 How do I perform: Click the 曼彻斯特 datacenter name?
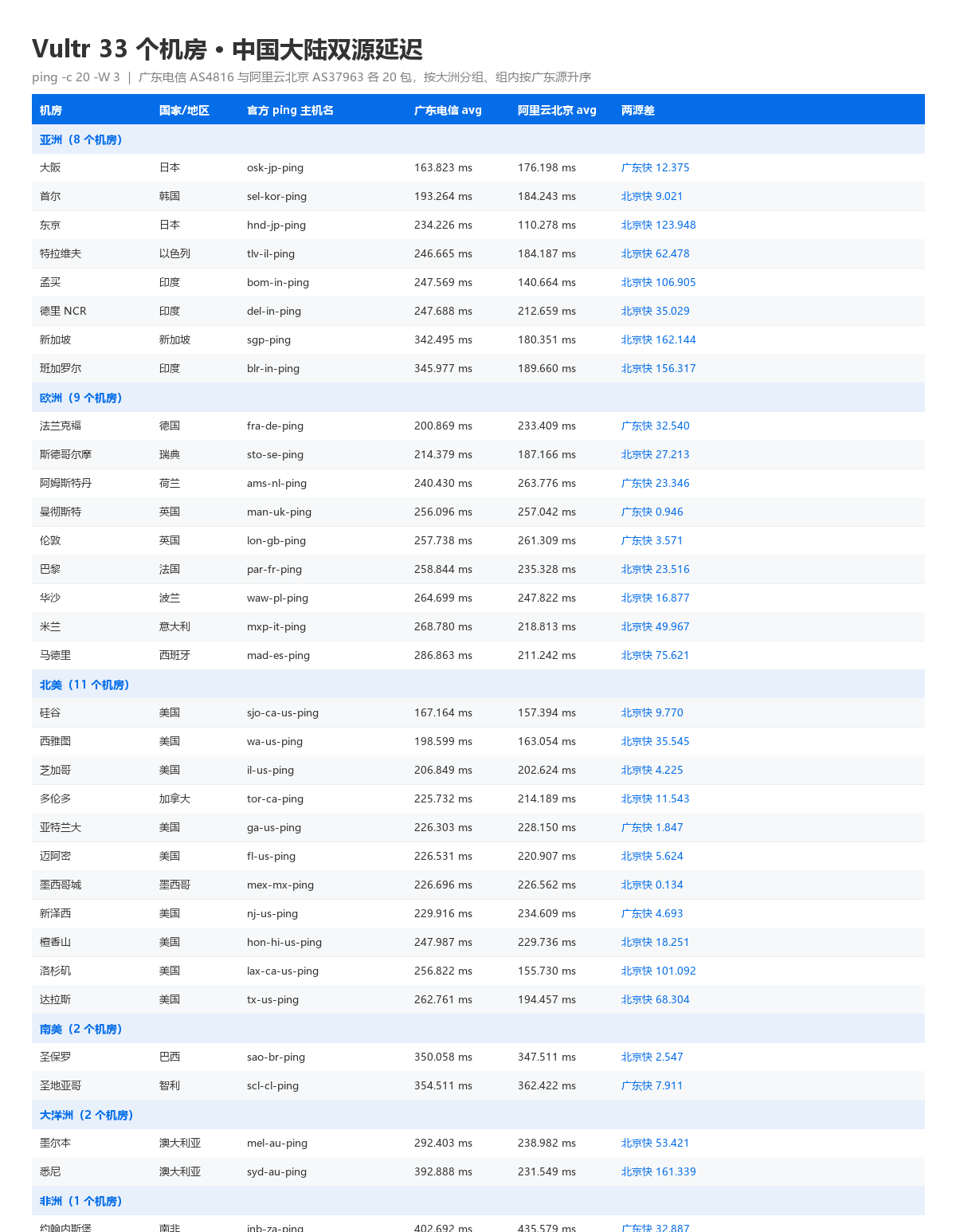coord(61,512)
